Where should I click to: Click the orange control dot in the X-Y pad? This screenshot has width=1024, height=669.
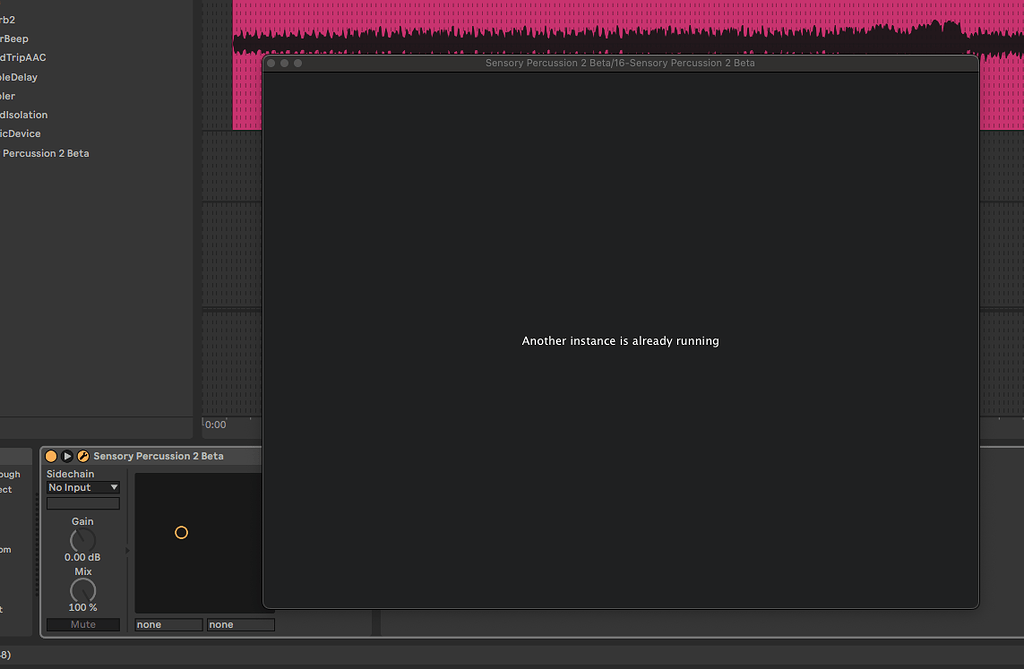point(181,532)
